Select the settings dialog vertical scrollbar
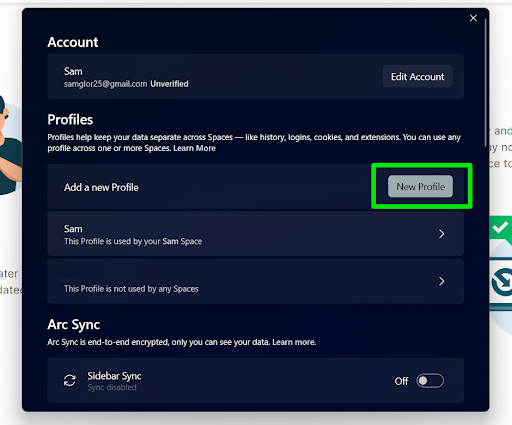The height and width of the screenshot is (425, 512). tap(486, 83)
